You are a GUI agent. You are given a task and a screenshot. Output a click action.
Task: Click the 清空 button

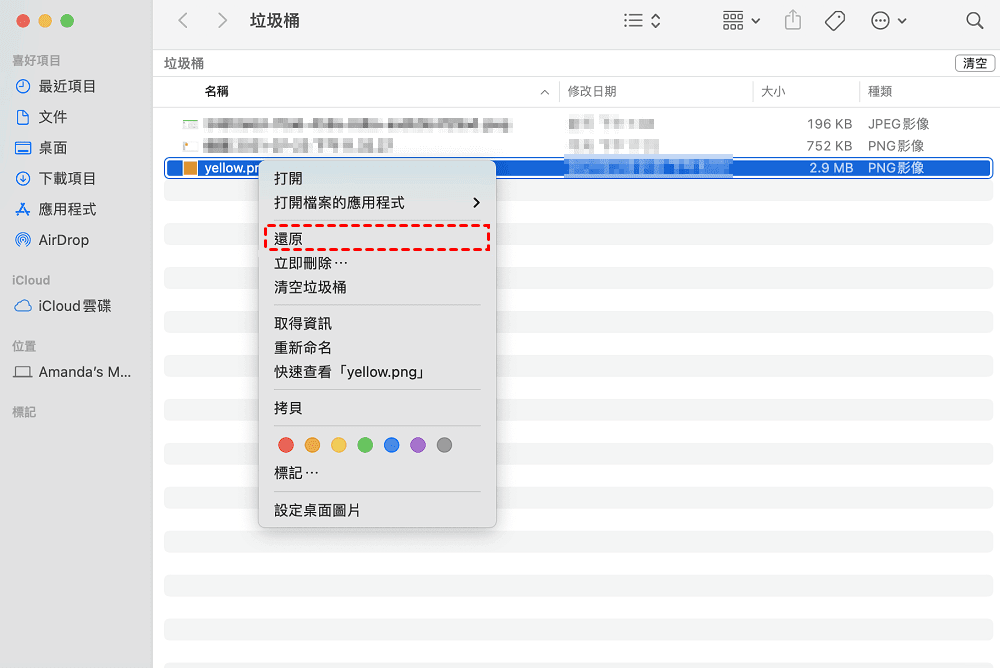974,63
